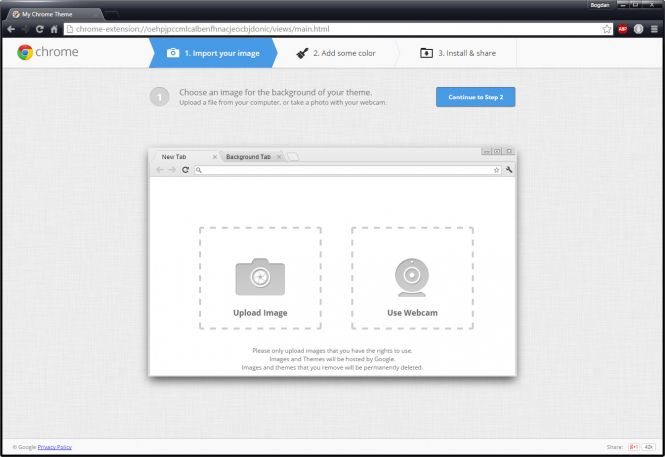Screen dimensions: 665x457
Task: Open the Adblock Plus extension icon
Action: (x=622, y=29)
